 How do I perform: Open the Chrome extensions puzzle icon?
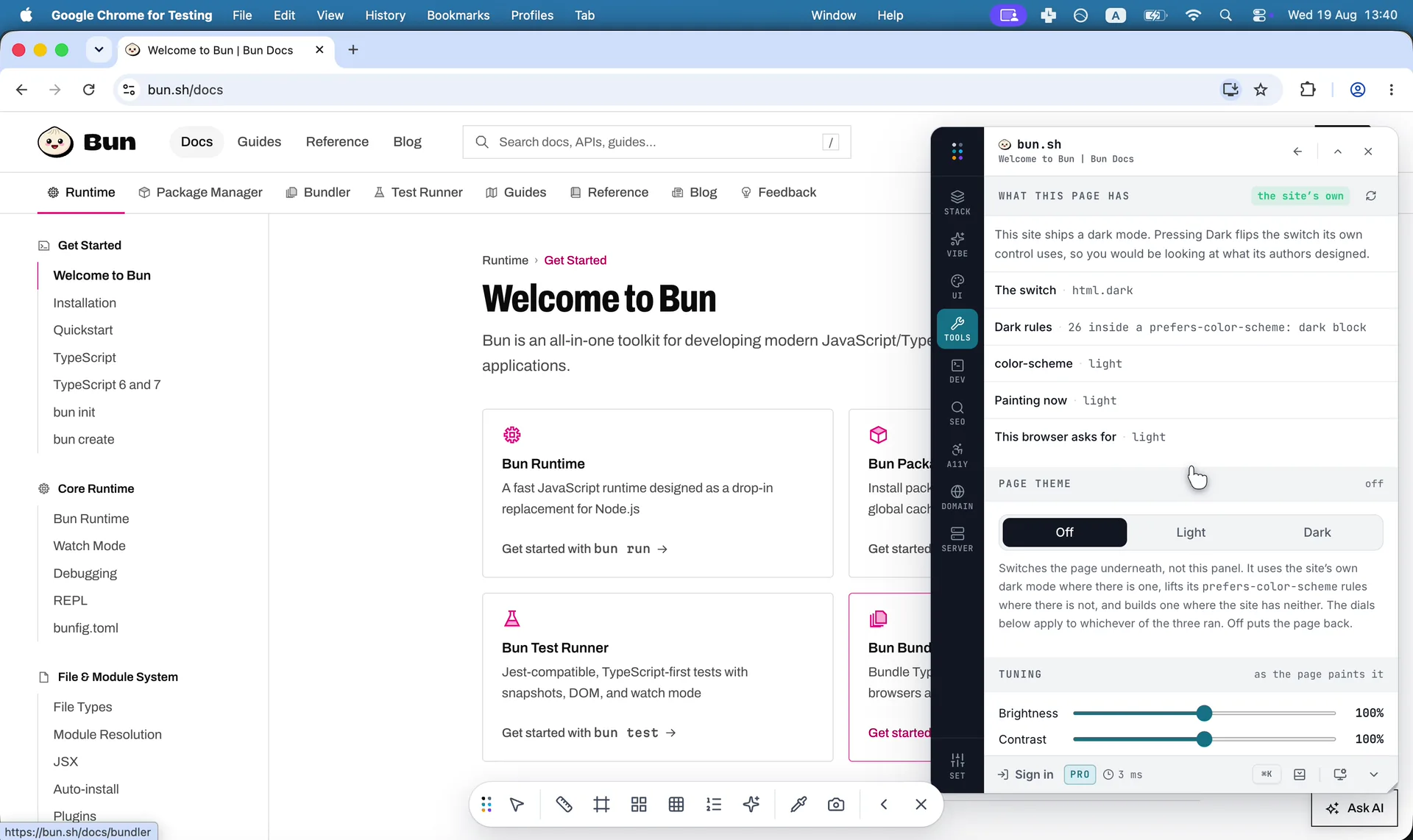(x=1308, y=90)
